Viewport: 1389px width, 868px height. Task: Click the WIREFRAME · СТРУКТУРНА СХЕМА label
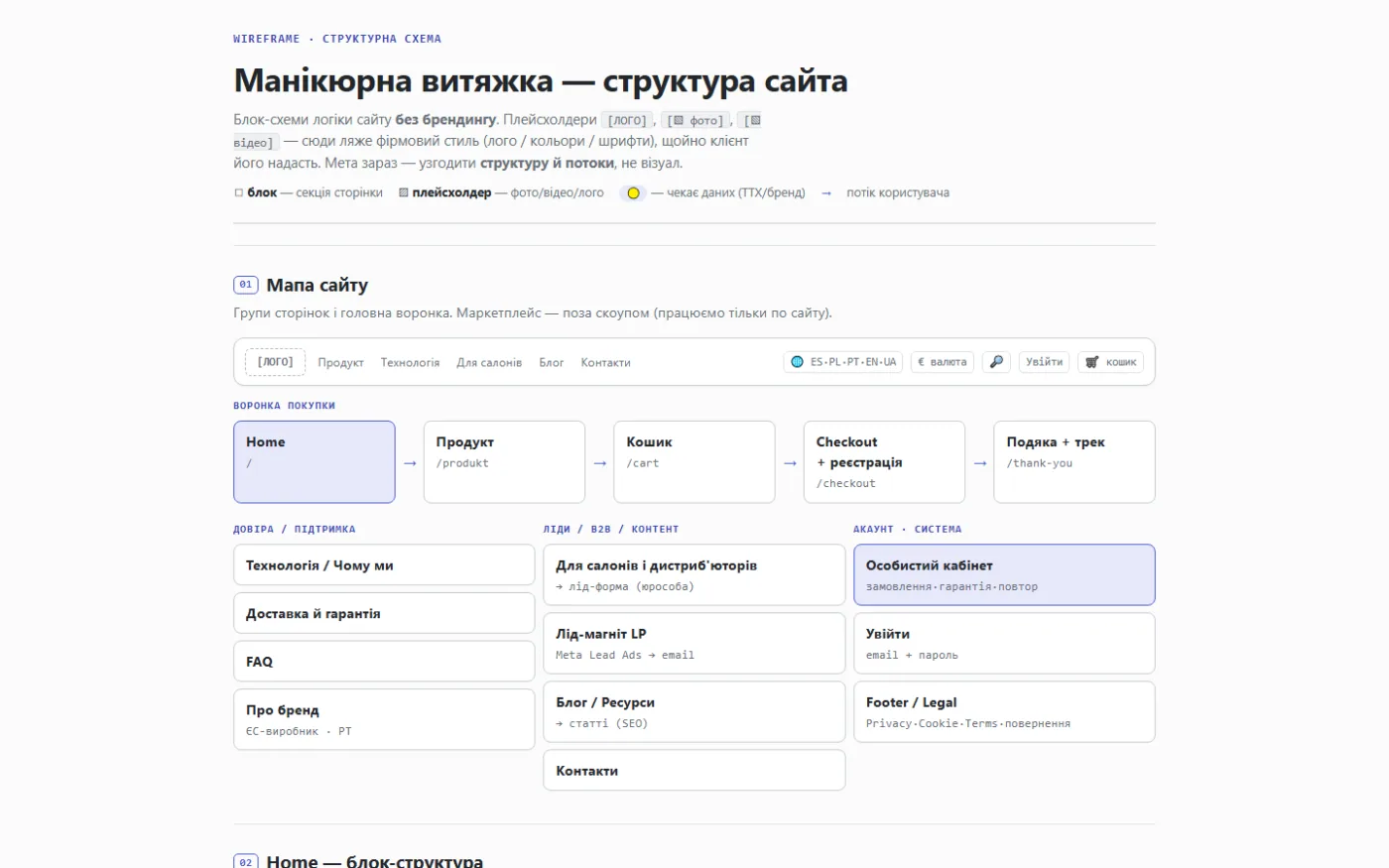[337, 39]
